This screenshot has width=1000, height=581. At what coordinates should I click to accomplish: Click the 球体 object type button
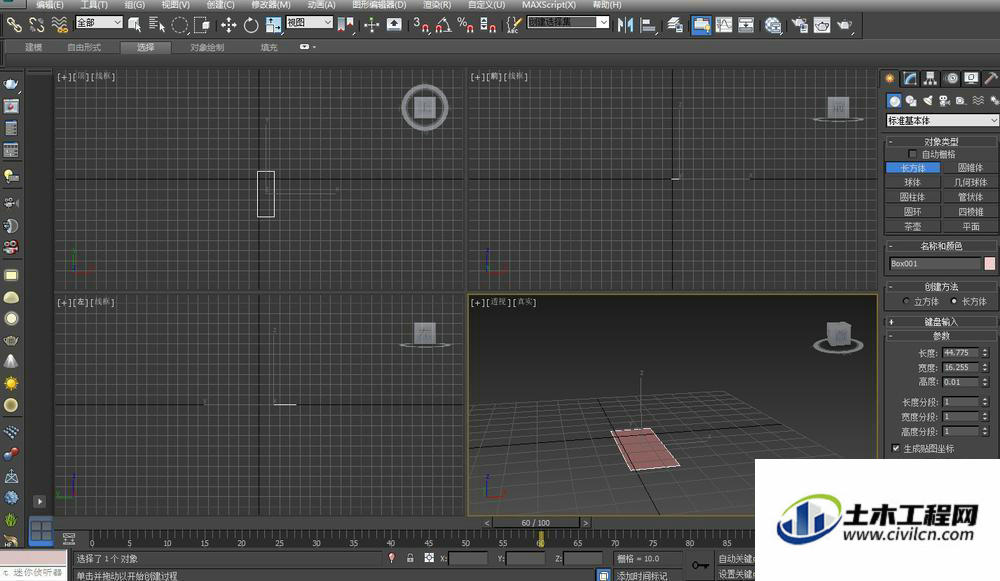(913, 182)
